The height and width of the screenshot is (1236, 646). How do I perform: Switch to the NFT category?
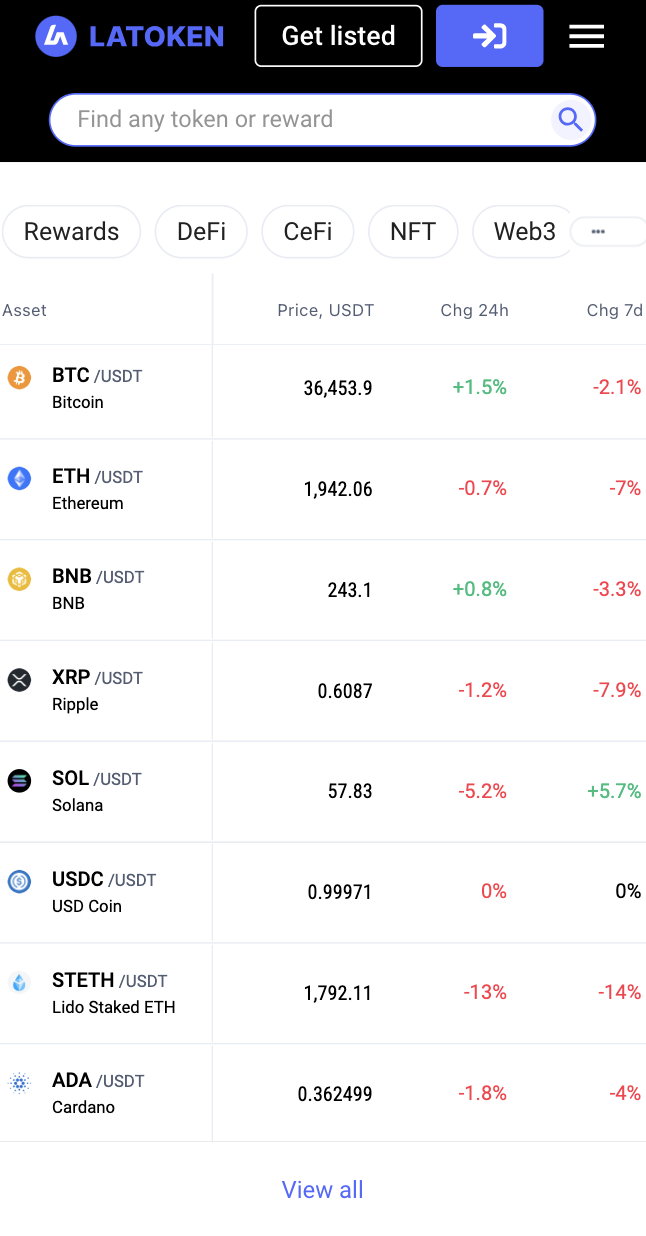point(413,232)
